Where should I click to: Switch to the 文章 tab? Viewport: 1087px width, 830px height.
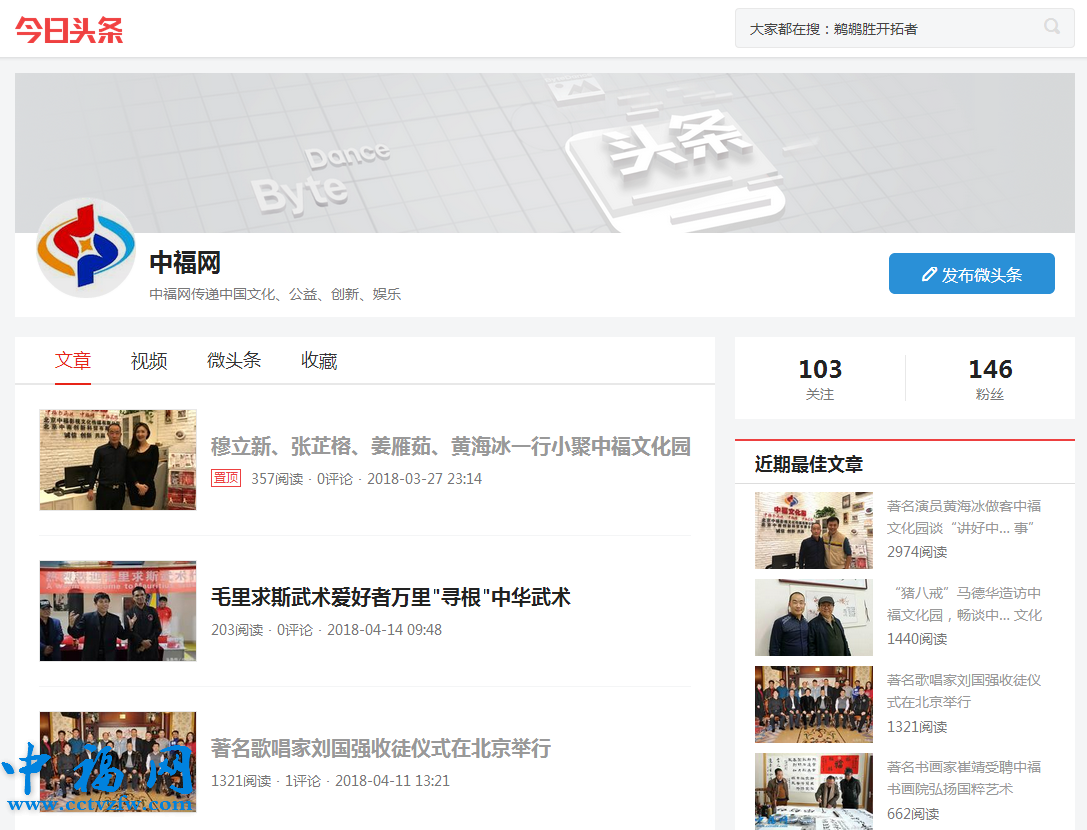coord(73,361)
